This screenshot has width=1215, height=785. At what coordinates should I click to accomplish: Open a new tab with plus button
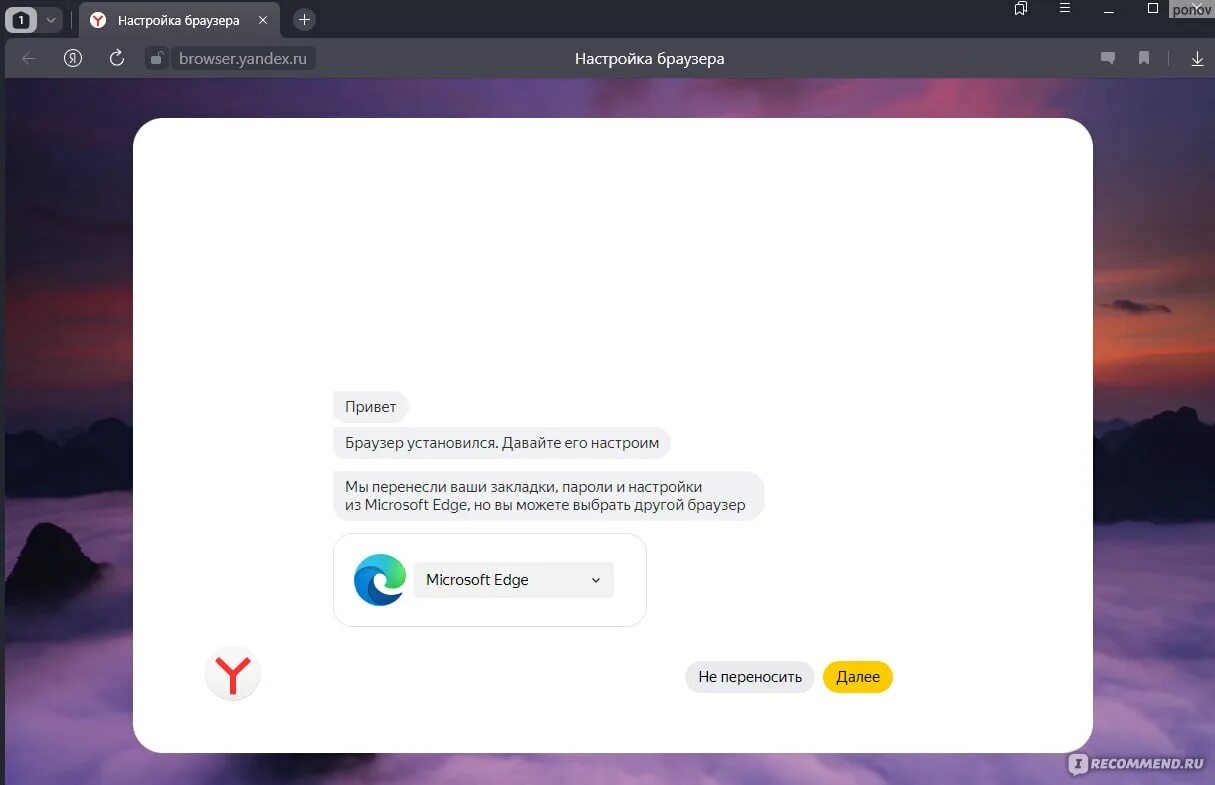[x=305, y=20]
